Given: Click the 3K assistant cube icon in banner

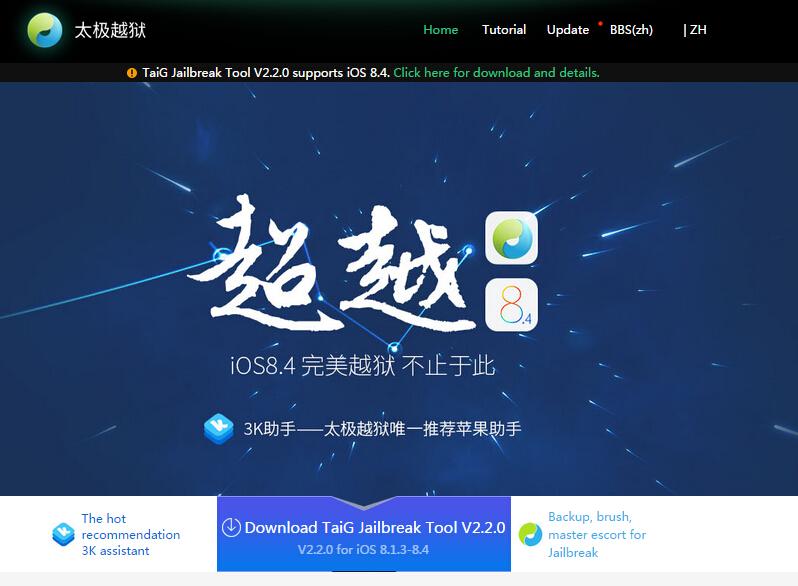Looking at the screenshot, I should [219, 428].
